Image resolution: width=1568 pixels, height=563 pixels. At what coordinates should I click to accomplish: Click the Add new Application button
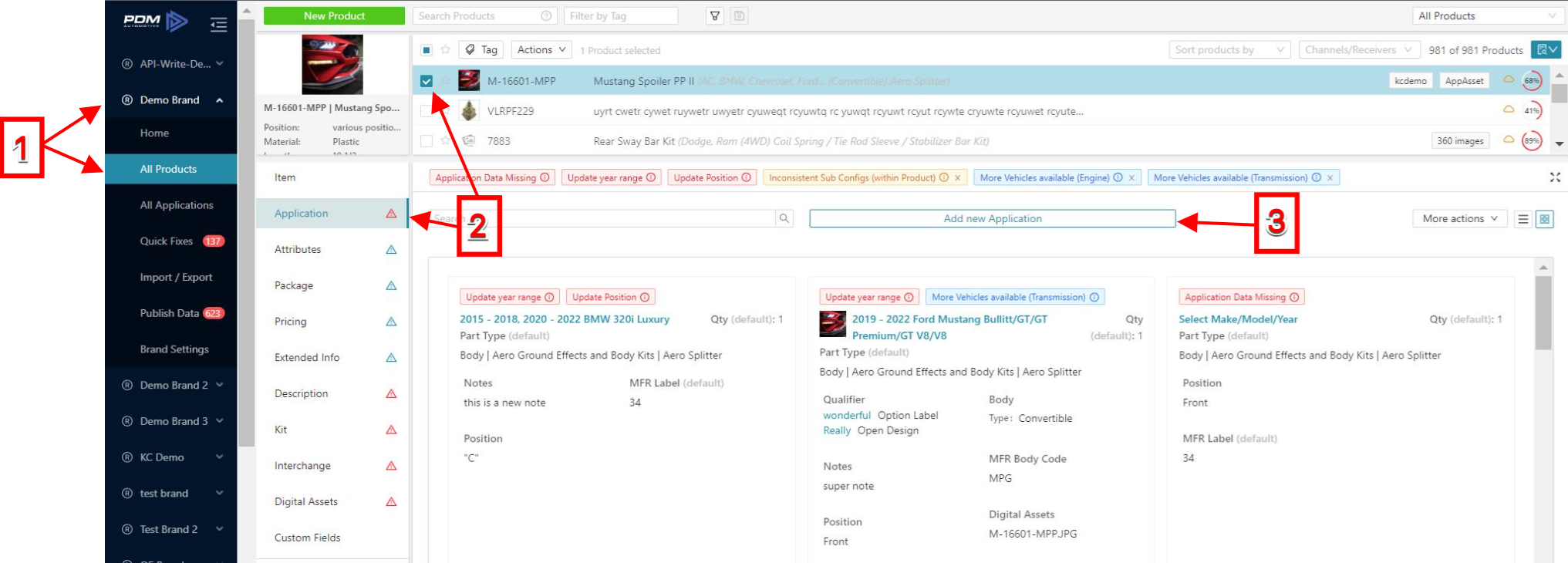click(x=993, y=219)
